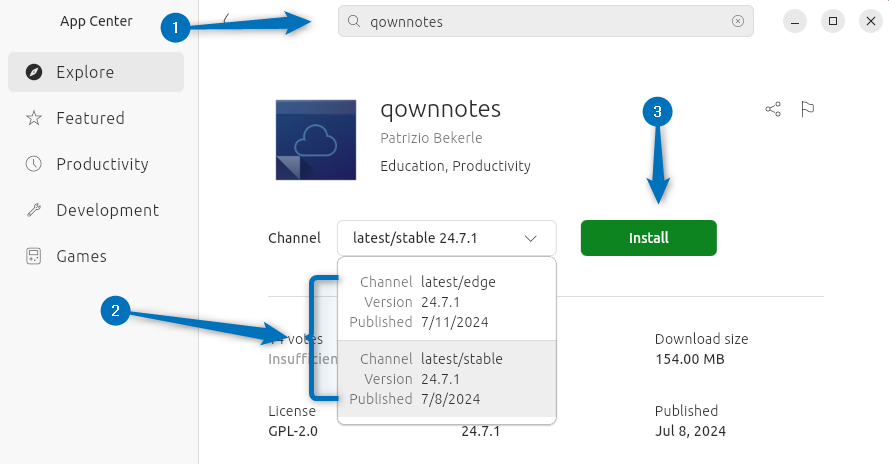Image resolution: width=889 pixels, height=464 pixels.
Task: Collapse the Channel dropdown latest/stable 24.7.1
Action: point(447,238)
